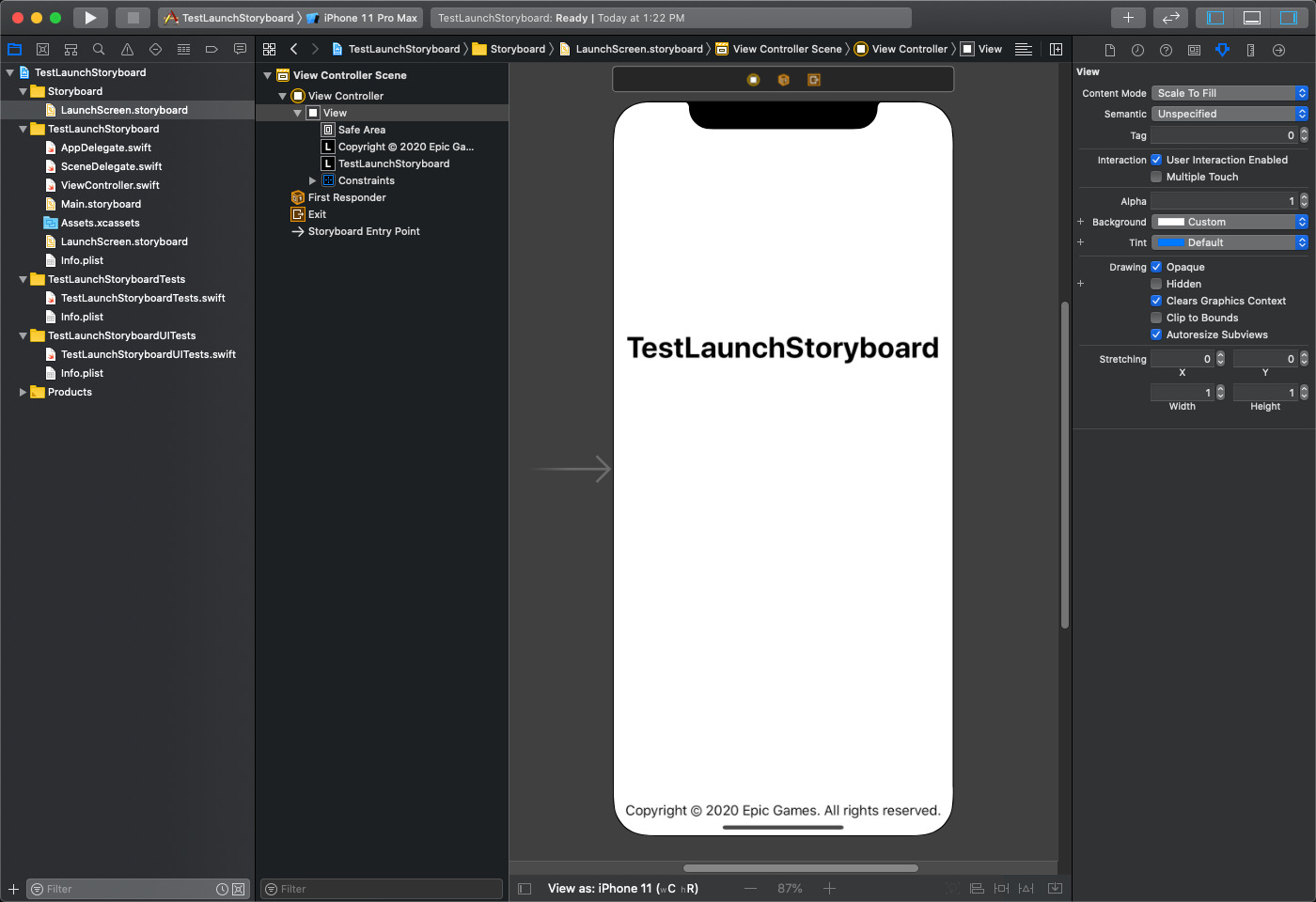Show the Attributes inspector tab
The image size is (1316, 902).
(1222, 50)
